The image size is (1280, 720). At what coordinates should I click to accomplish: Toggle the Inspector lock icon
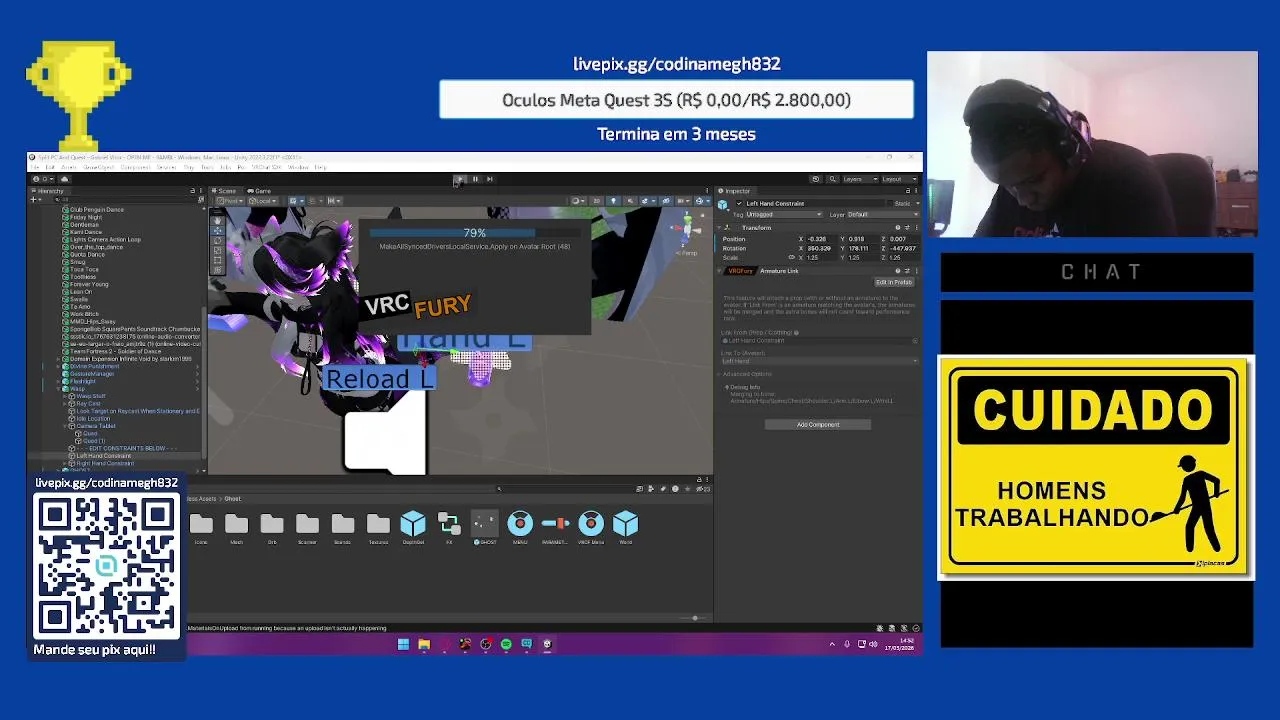908,191
